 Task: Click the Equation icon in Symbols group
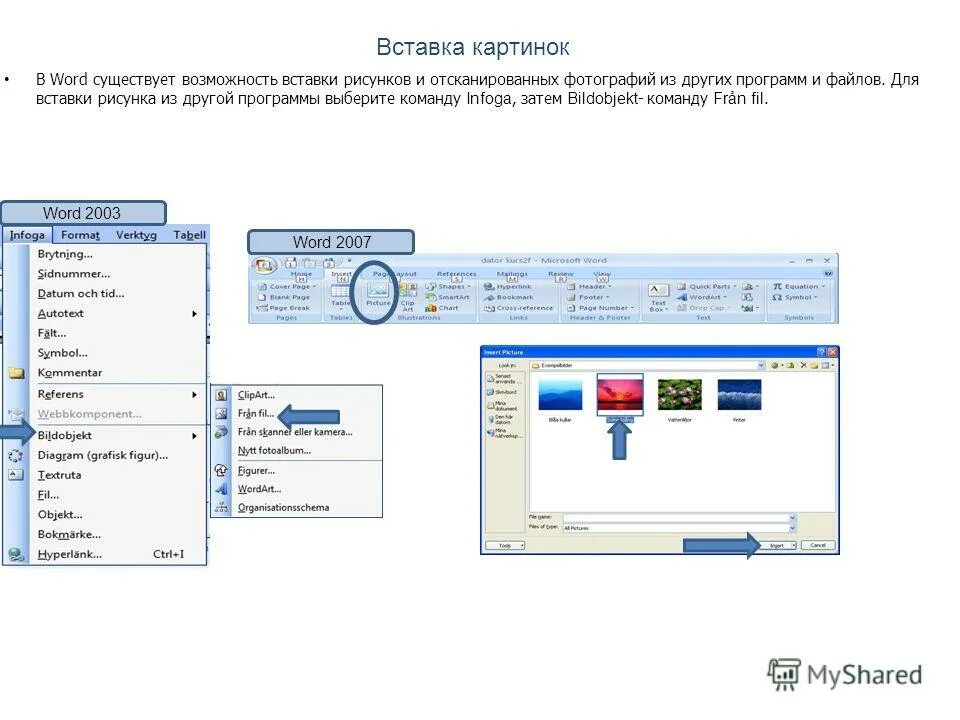coord(797,284)
